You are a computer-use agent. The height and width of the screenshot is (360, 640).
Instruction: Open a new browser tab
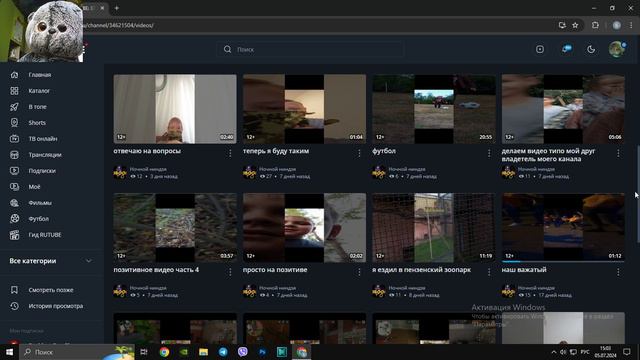click(117, 8)
